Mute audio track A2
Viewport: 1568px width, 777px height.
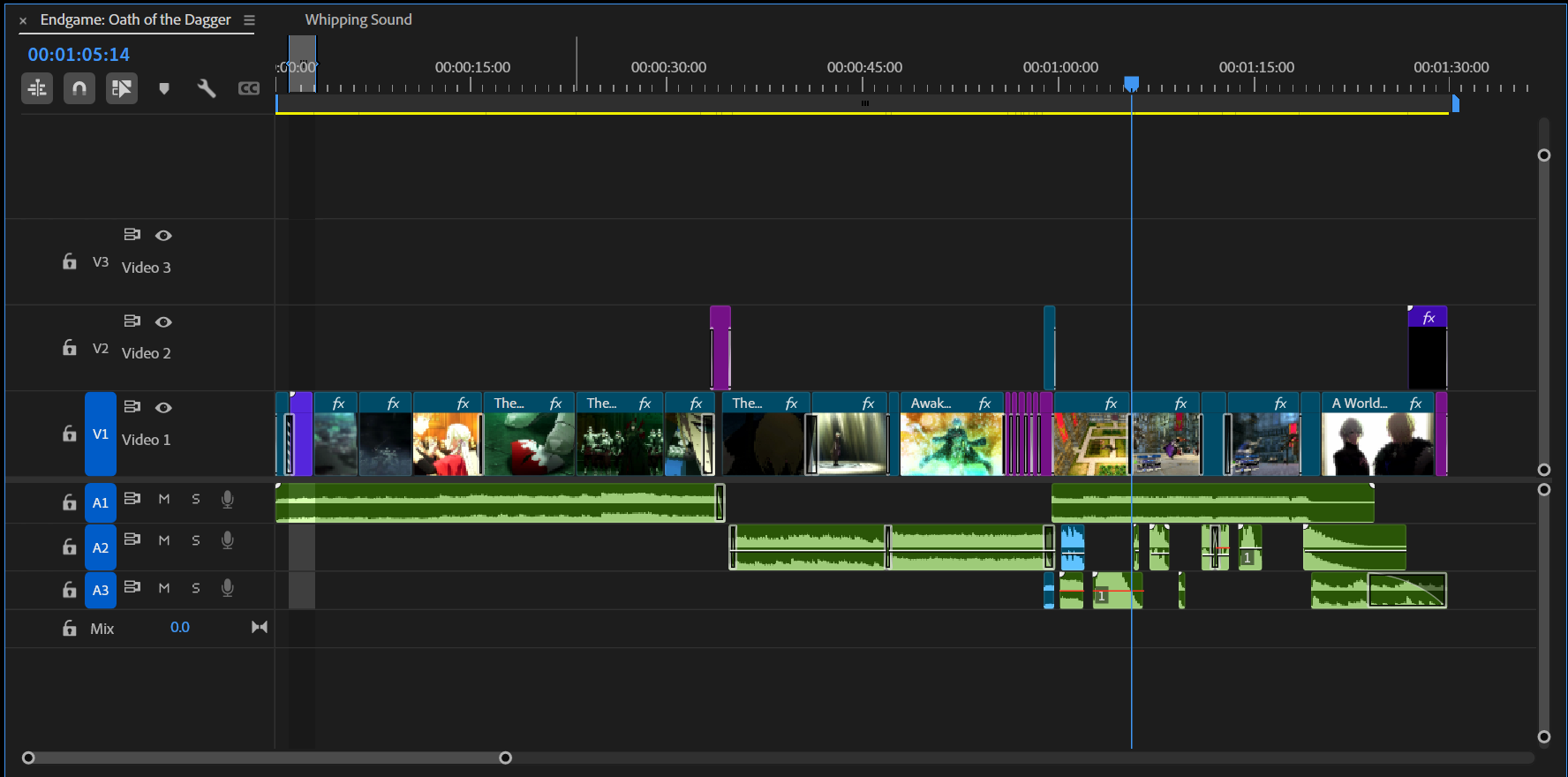pos(164,540)
